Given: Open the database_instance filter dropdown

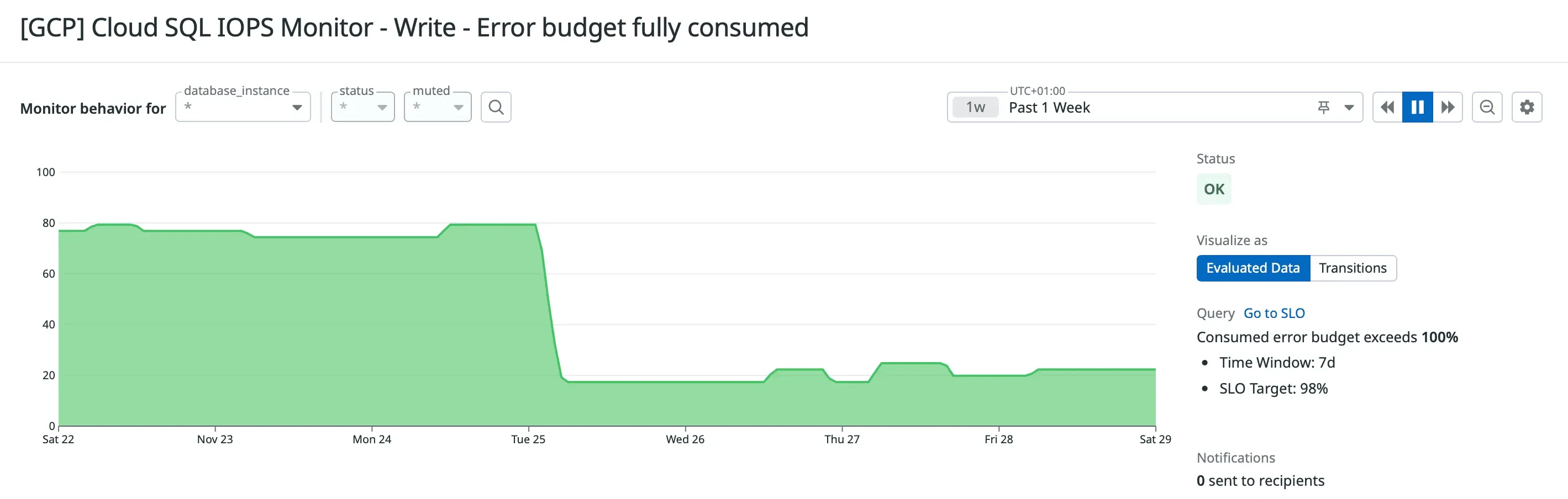Looking at the screenshot, I should point(298,107).
